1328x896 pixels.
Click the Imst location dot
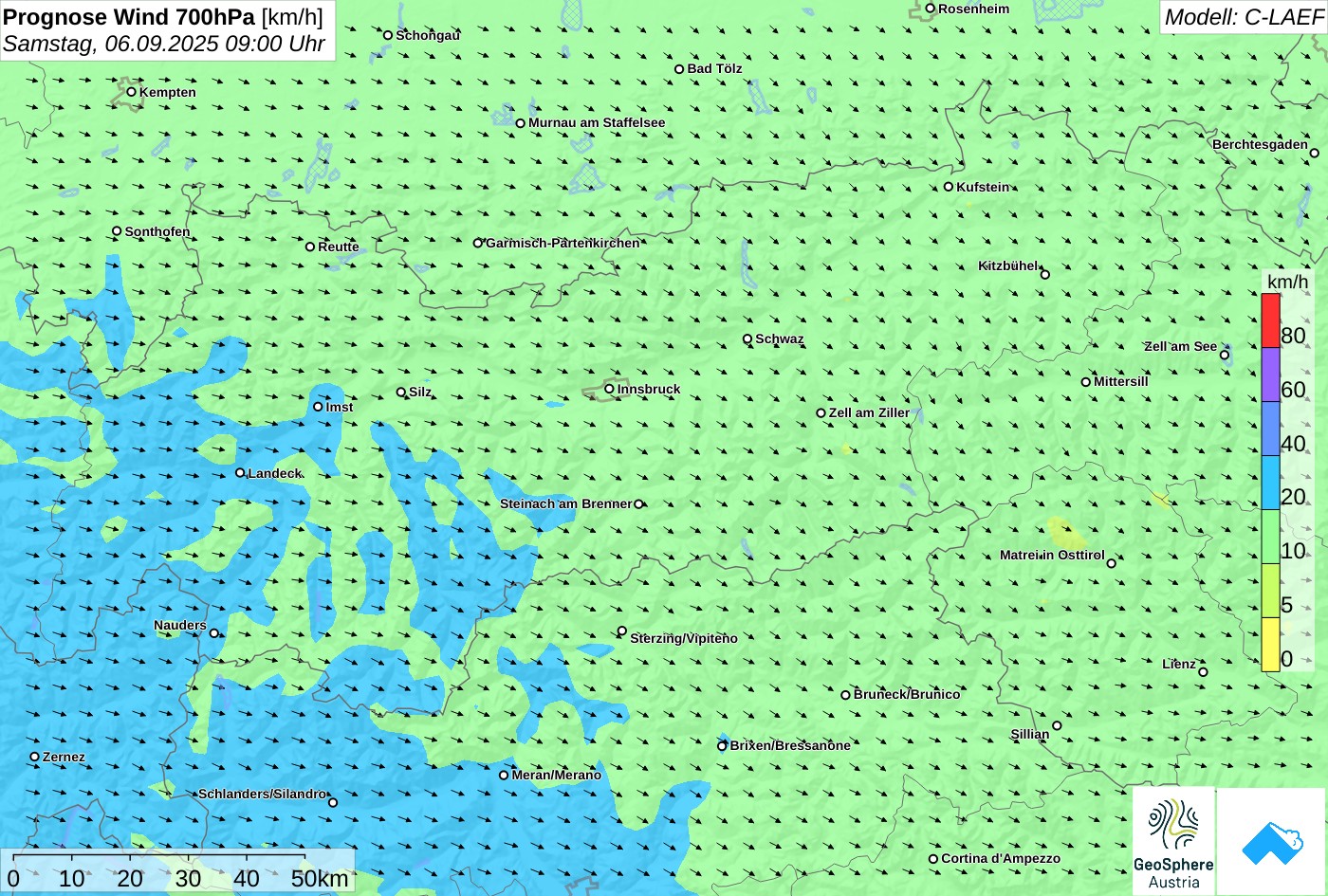point(318,407)
